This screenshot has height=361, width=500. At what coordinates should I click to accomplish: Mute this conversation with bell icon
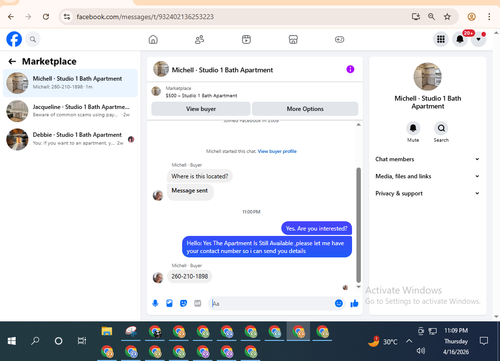413,128
